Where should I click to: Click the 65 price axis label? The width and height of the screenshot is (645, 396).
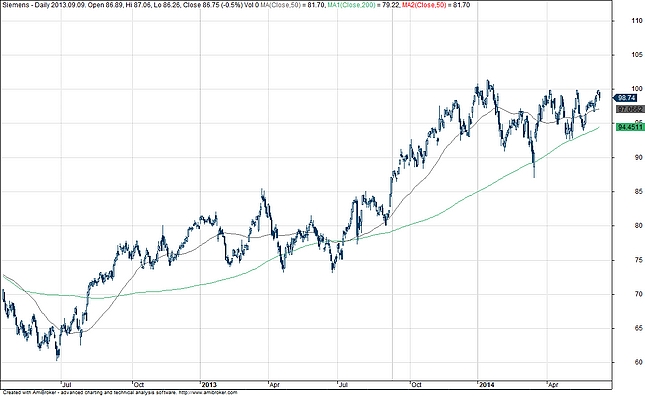pos(638,328)
